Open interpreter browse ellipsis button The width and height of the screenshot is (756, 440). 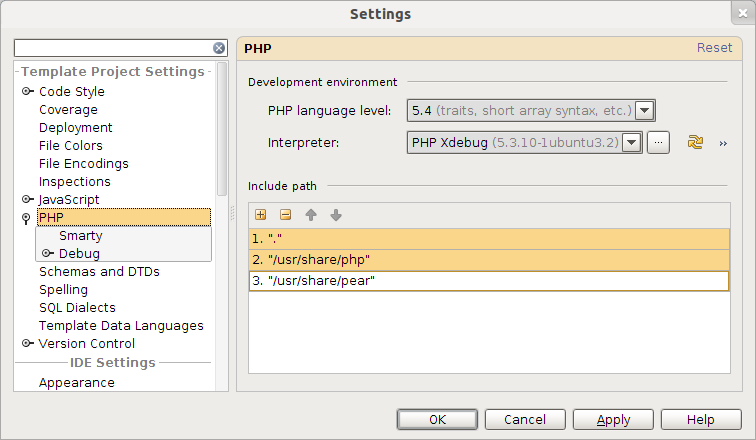point(658,143)
